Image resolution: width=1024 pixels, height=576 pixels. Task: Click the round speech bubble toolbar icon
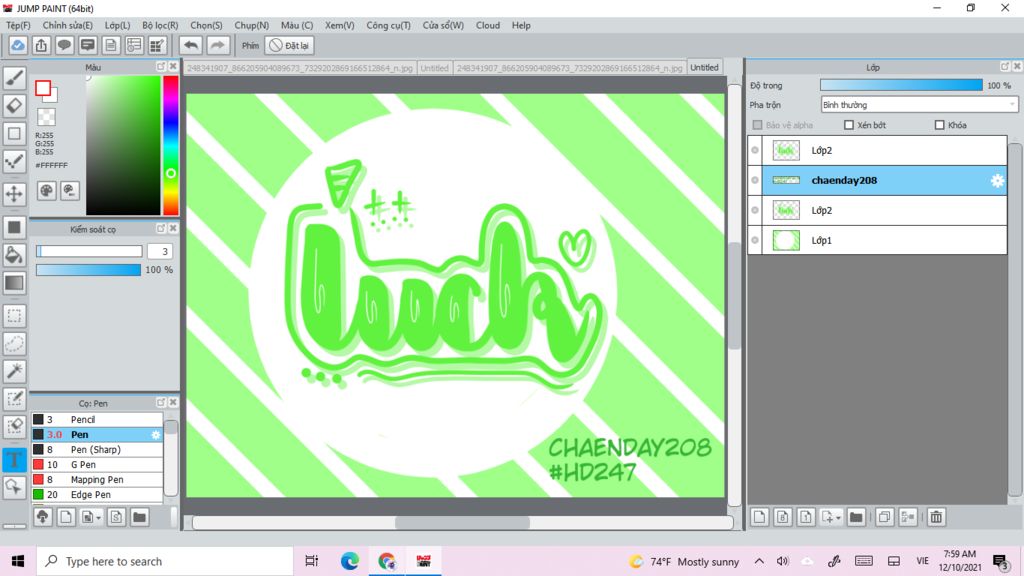pyautogui.click(x=64, y=45)
